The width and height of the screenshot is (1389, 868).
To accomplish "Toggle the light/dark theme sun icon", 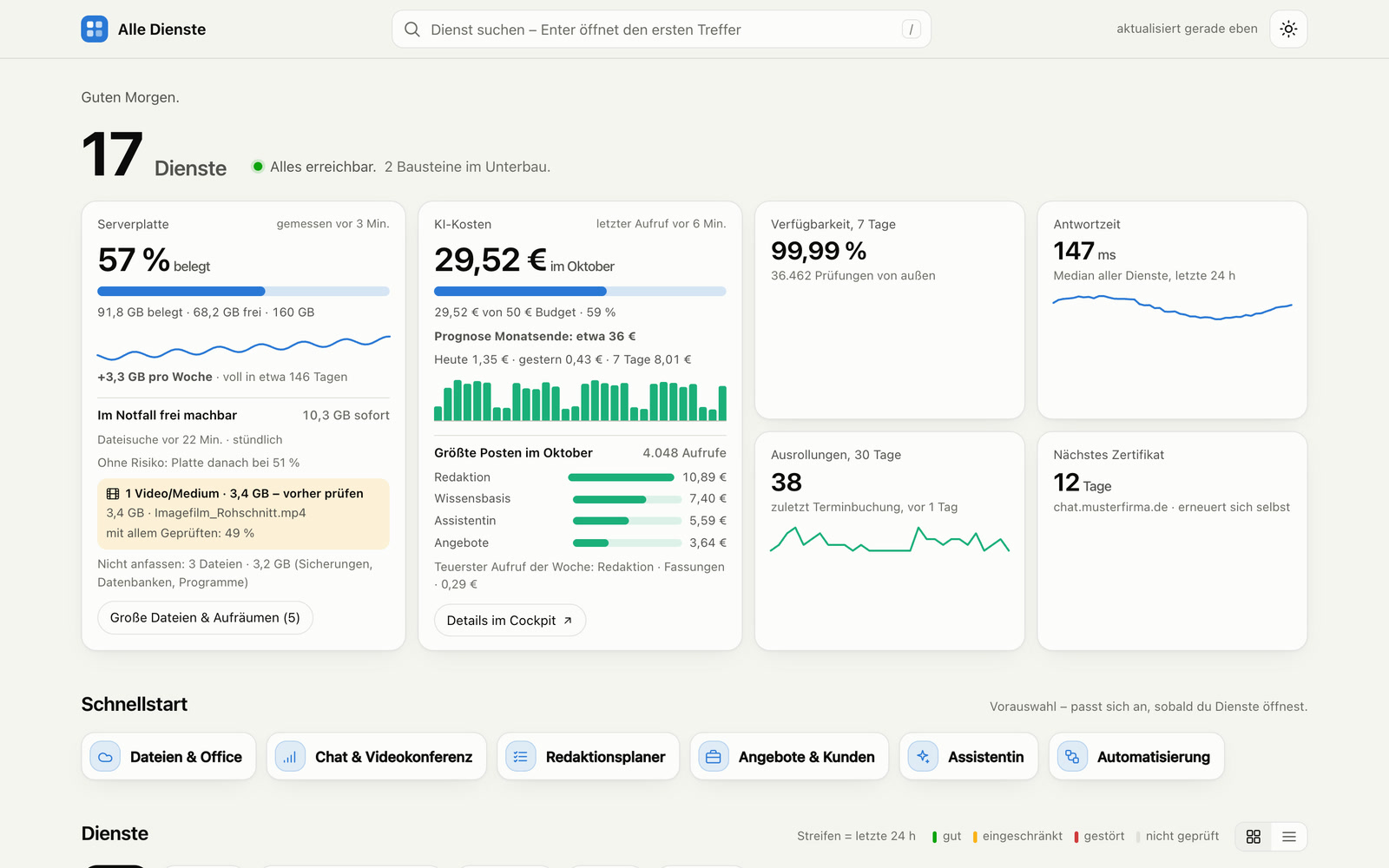I will point(1288,29).
